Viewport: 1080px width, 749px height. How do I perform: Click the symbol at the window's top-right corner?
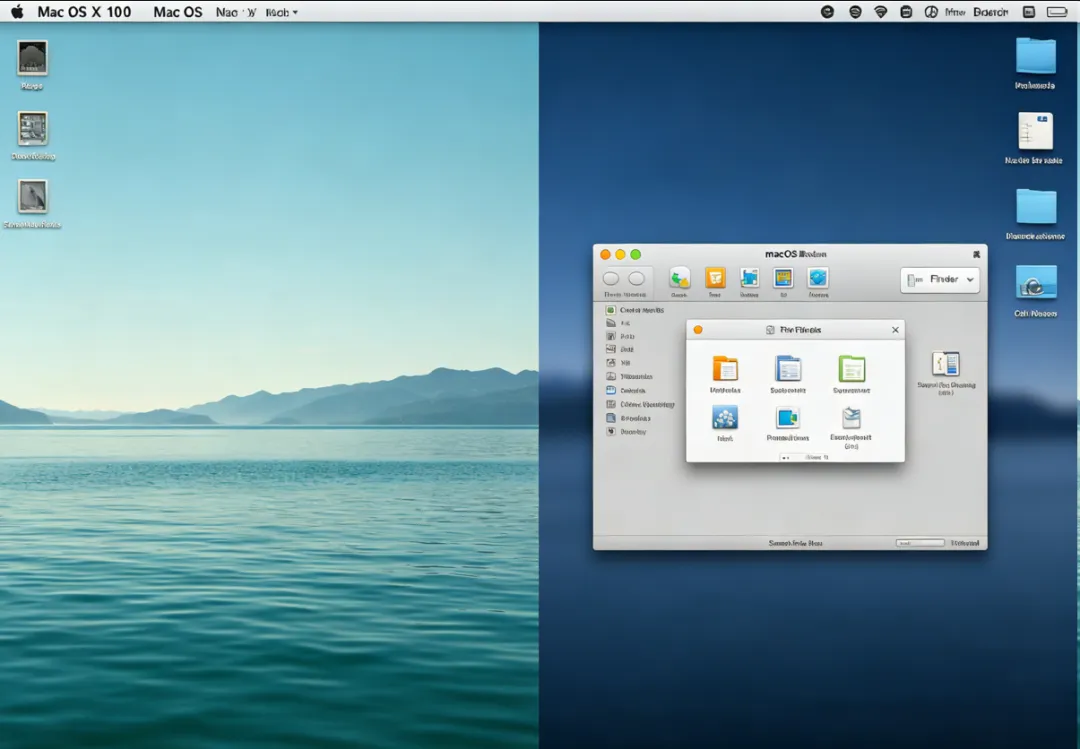(x=976, y=254)
